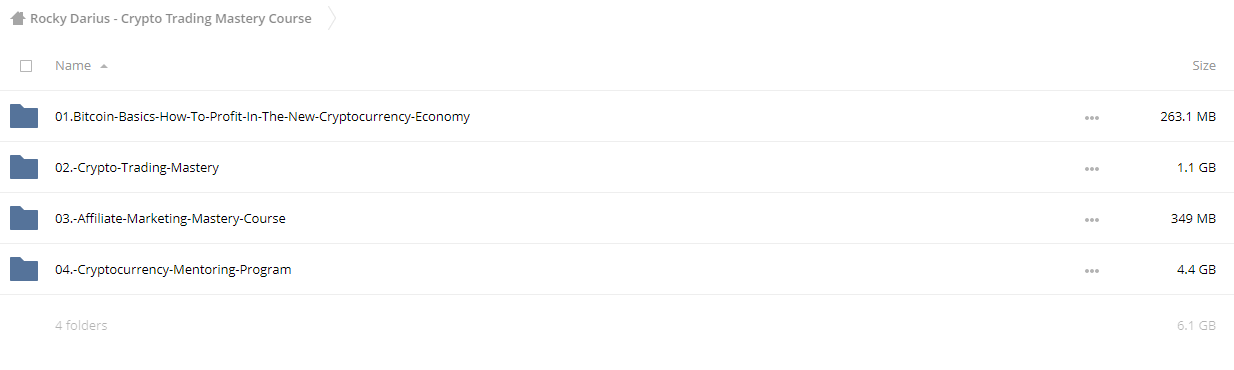Screen dimensions: 1234x370
Task: Open 04.-Cryptocurrency-Mentoring-Program folder name
Action: pos(173,269)
